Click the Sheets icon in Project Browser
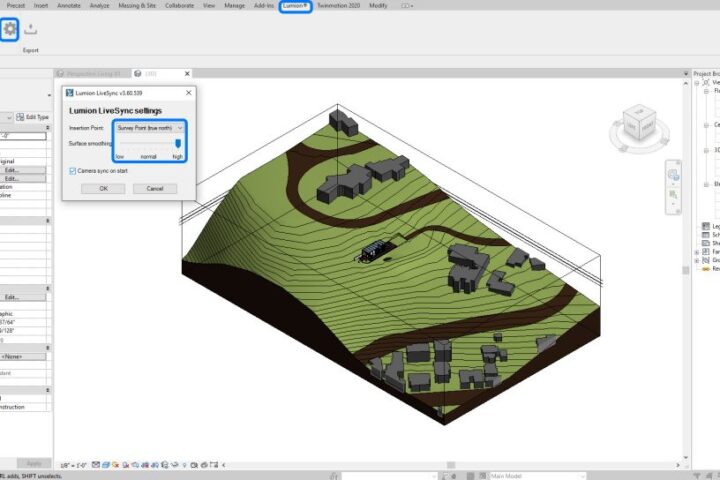 [706, 243]
